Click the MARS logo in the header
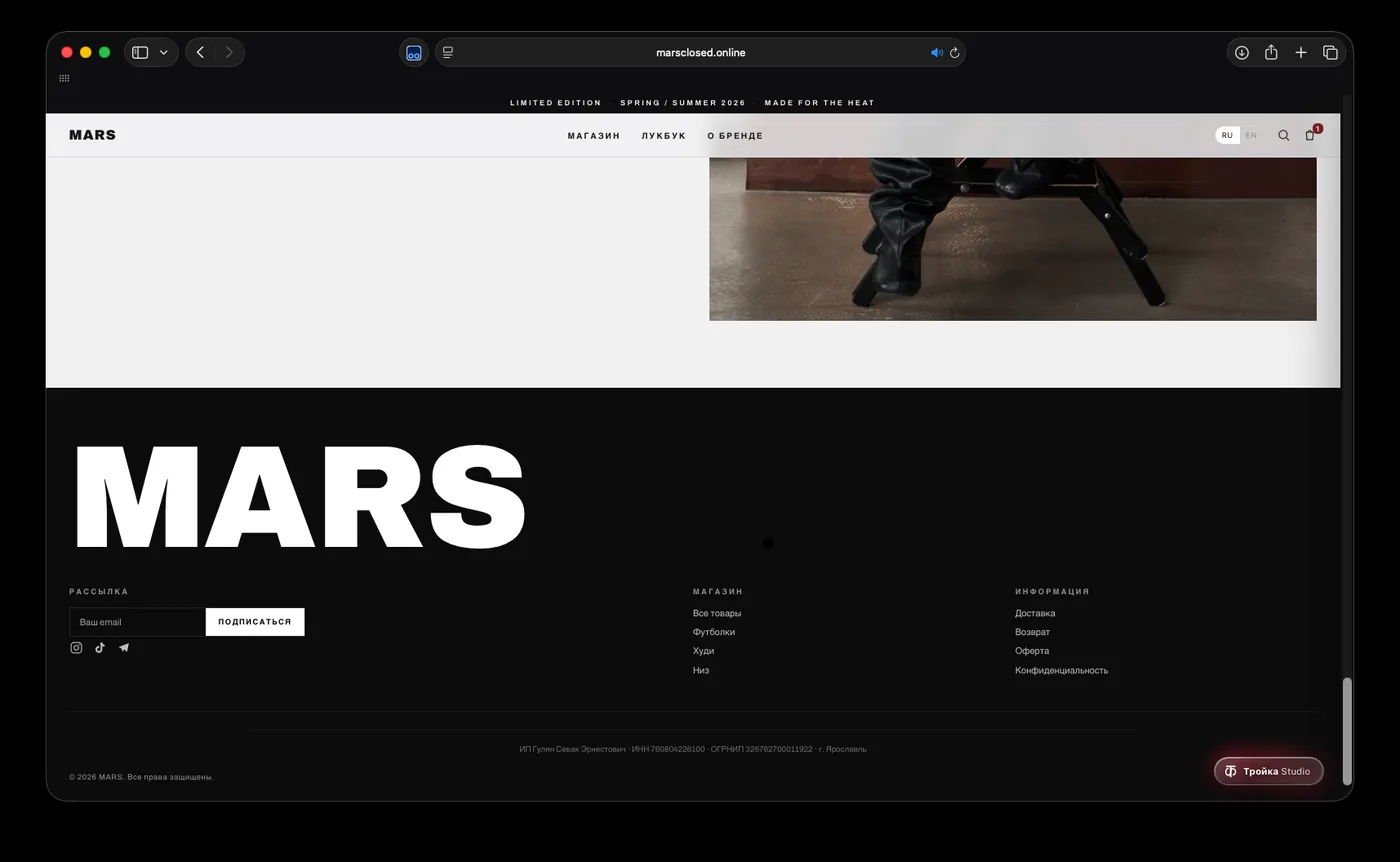Image resolution: width=1400 pixels, height=862 pixels. tap(92, 135)
